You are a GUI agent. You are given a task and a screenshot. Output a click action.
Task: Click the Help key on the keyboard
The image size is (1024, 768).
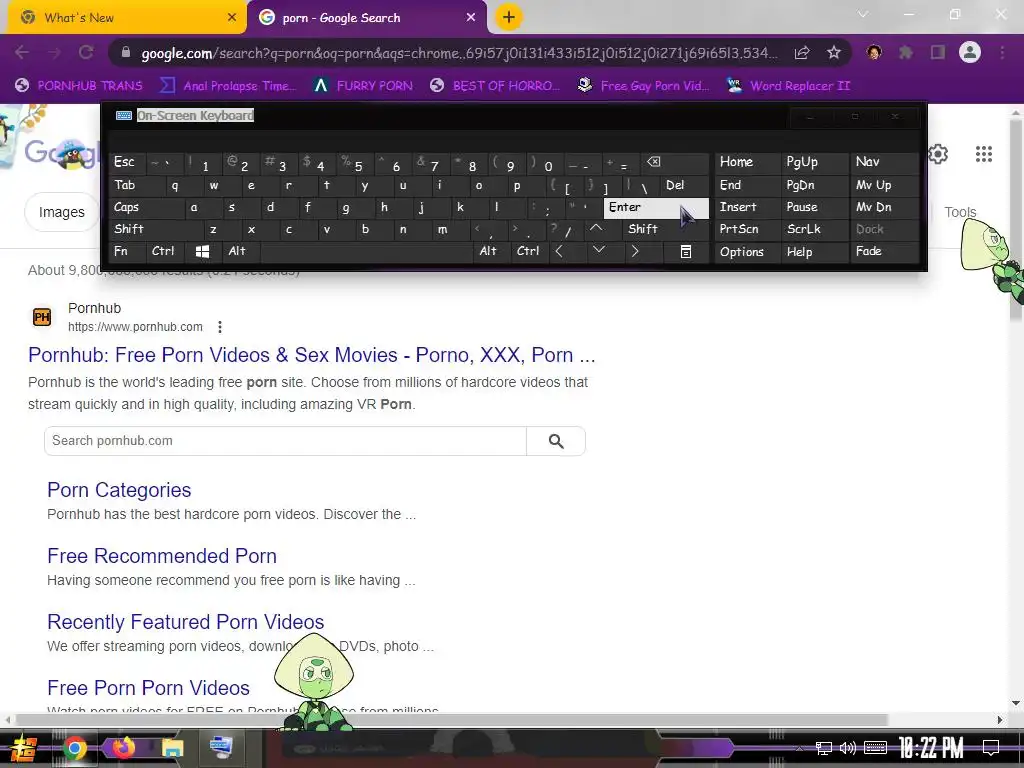click(x=814, y=251)
